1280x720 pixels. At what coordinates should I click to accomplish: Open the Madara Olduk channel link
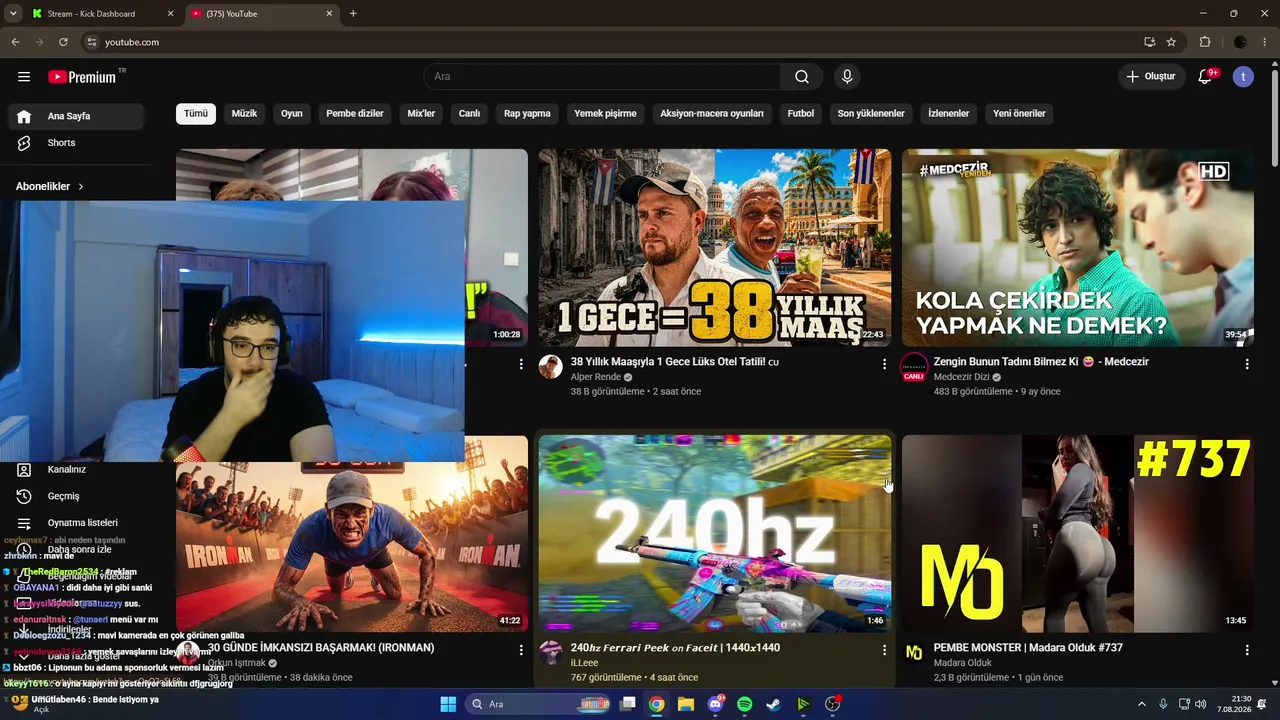click(963, 663)
